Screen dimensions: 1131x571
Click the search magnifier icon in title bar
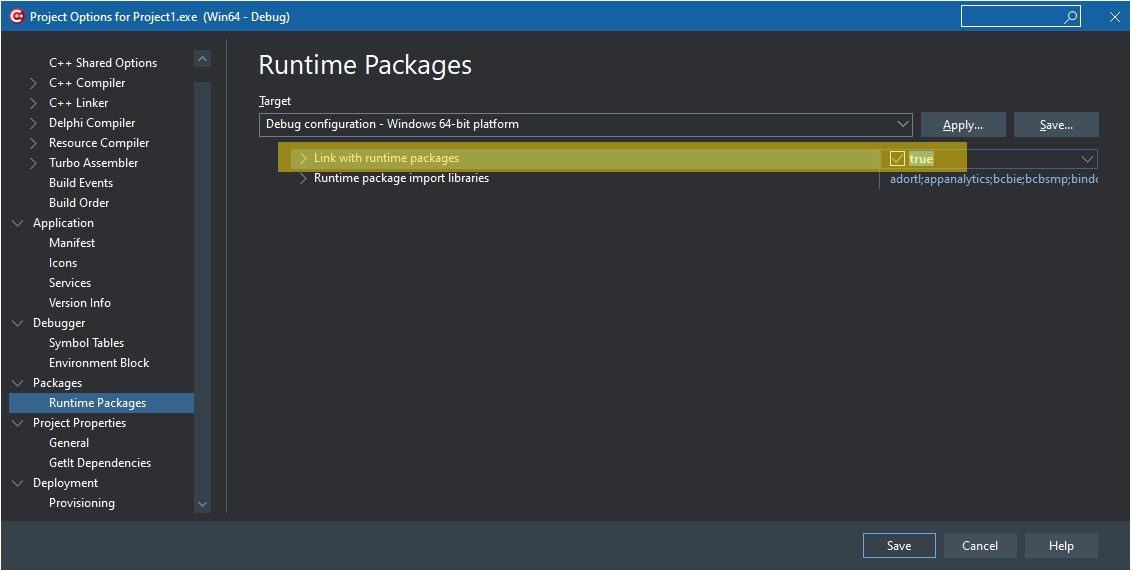point(1070,17)
